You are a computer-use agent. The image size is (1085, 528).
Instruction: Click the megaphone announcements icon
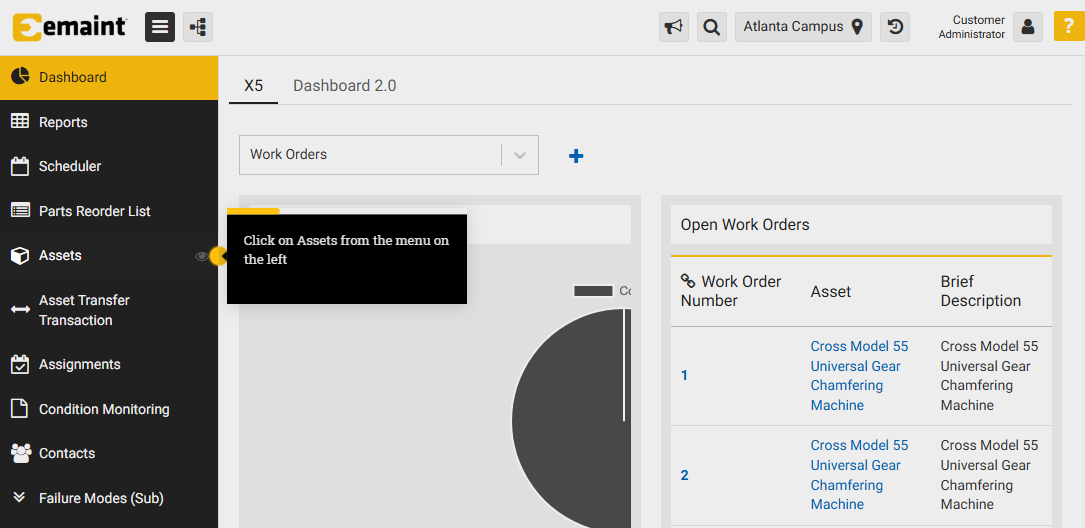click(x=674, y=27)
